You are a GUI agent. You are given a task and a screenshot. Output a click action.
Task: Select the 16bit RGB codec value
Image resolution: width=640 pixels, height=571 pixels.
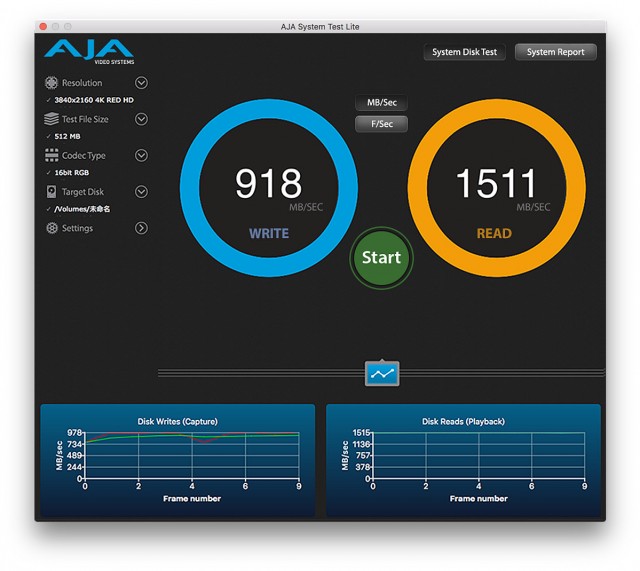click(x=72, y=173)
